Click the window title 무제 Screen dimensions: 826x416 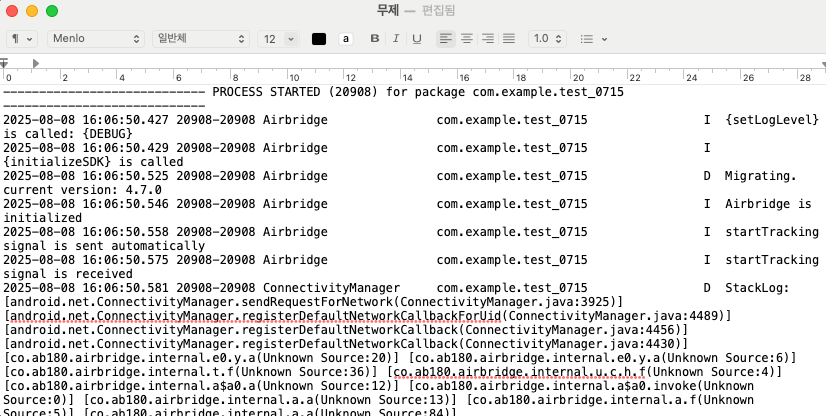click(387, 11)
